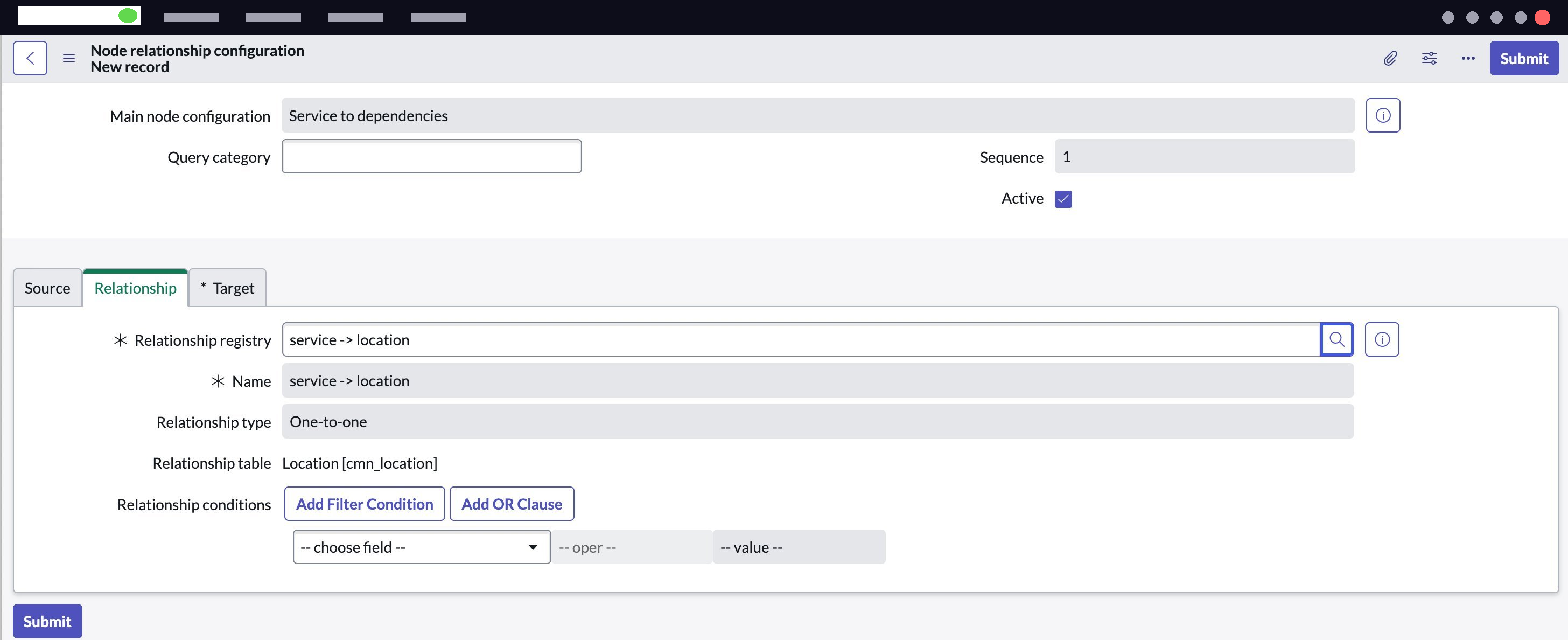Click the 'Location [cmn_location]' table text
This screenshot has width=1568, height=640.
pyautogui.click(x=360, y=463)
